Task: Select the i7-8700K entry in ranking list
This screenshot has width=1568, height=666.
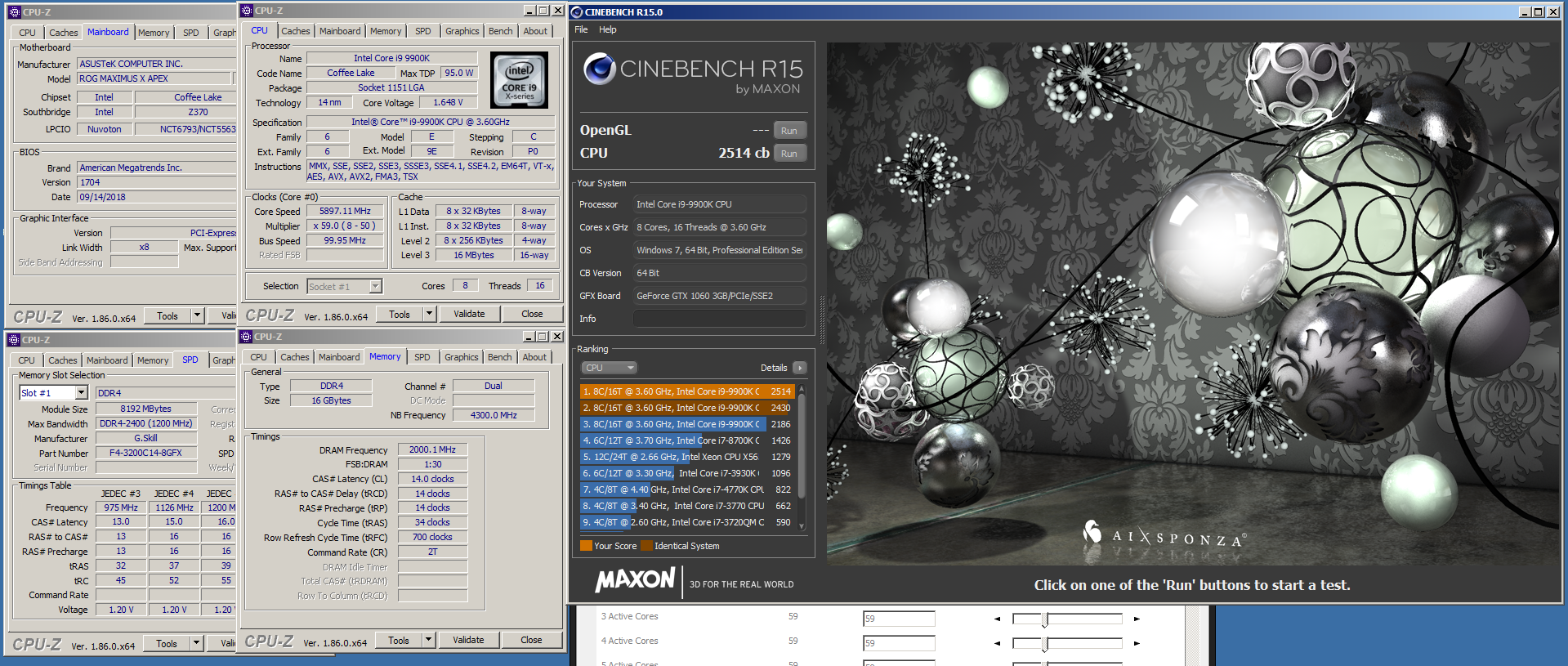Action: tap(687, 440)
